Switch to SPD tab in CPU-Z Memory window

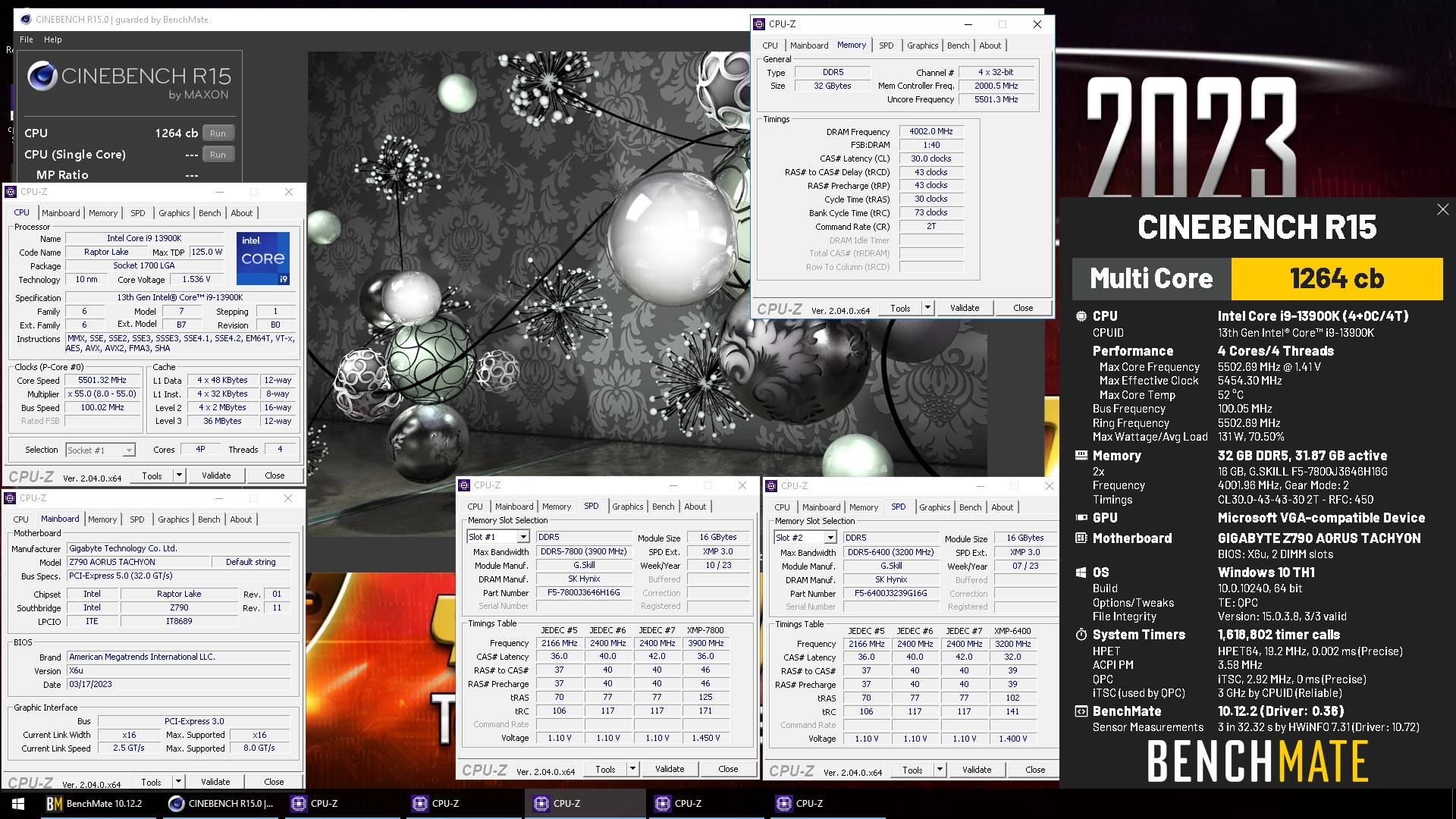click(x=886, y=45)
